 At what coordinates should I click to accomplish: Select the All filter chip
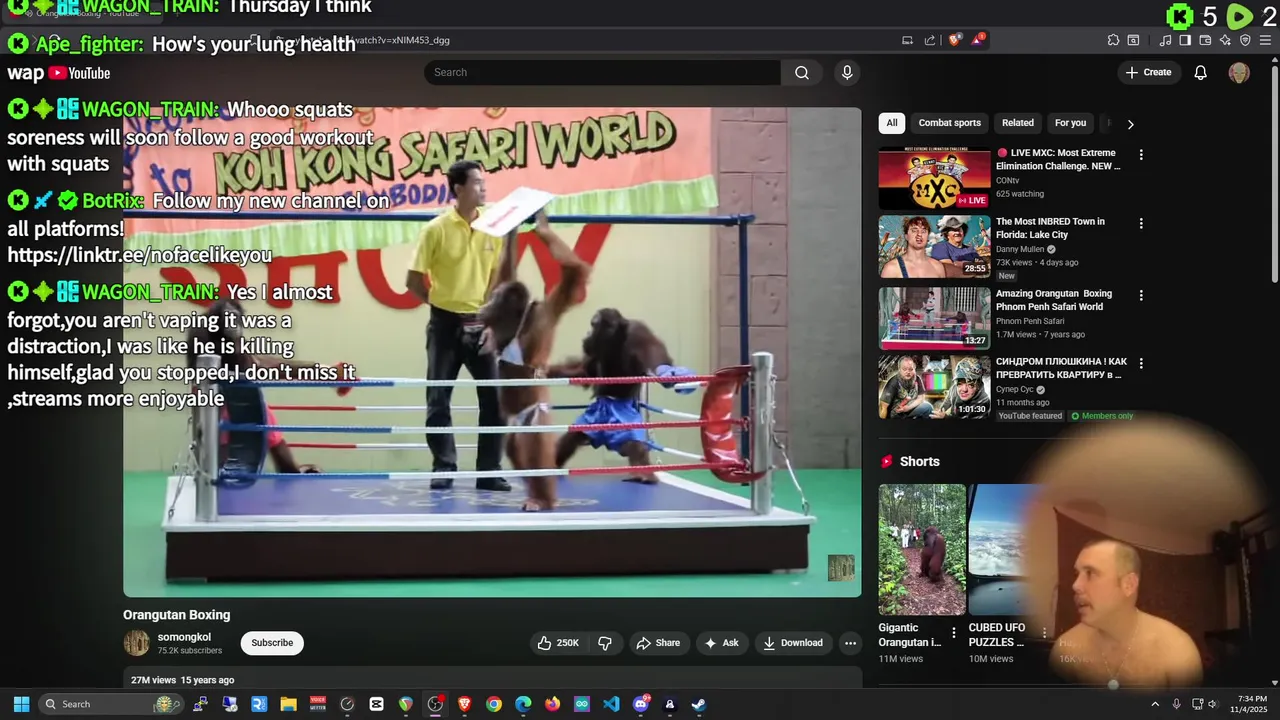[x=892, y=123]
